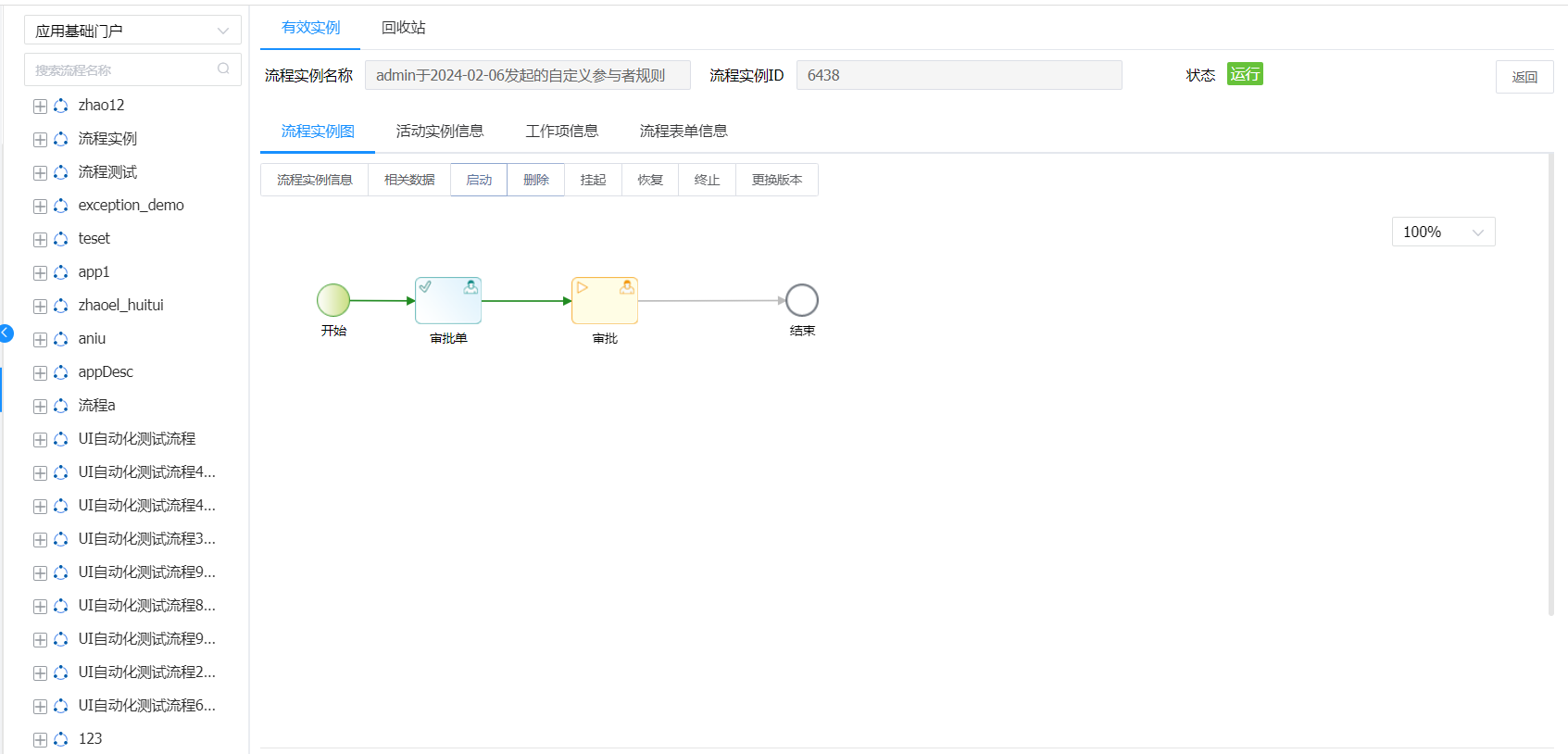Screen dimensions: 1568x754
Task: Expand the 流程测试 tree node
Action: [40, 173]
